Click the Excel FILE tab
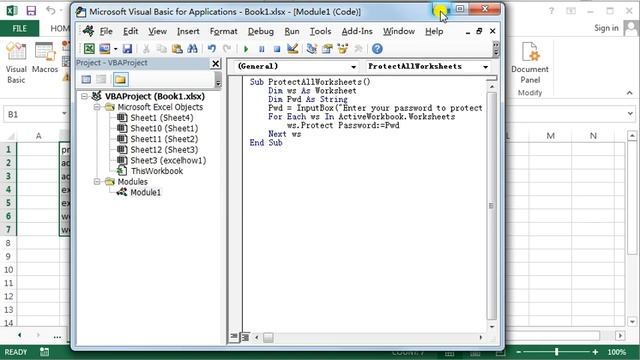640x360 pixels. pos(19,29)
